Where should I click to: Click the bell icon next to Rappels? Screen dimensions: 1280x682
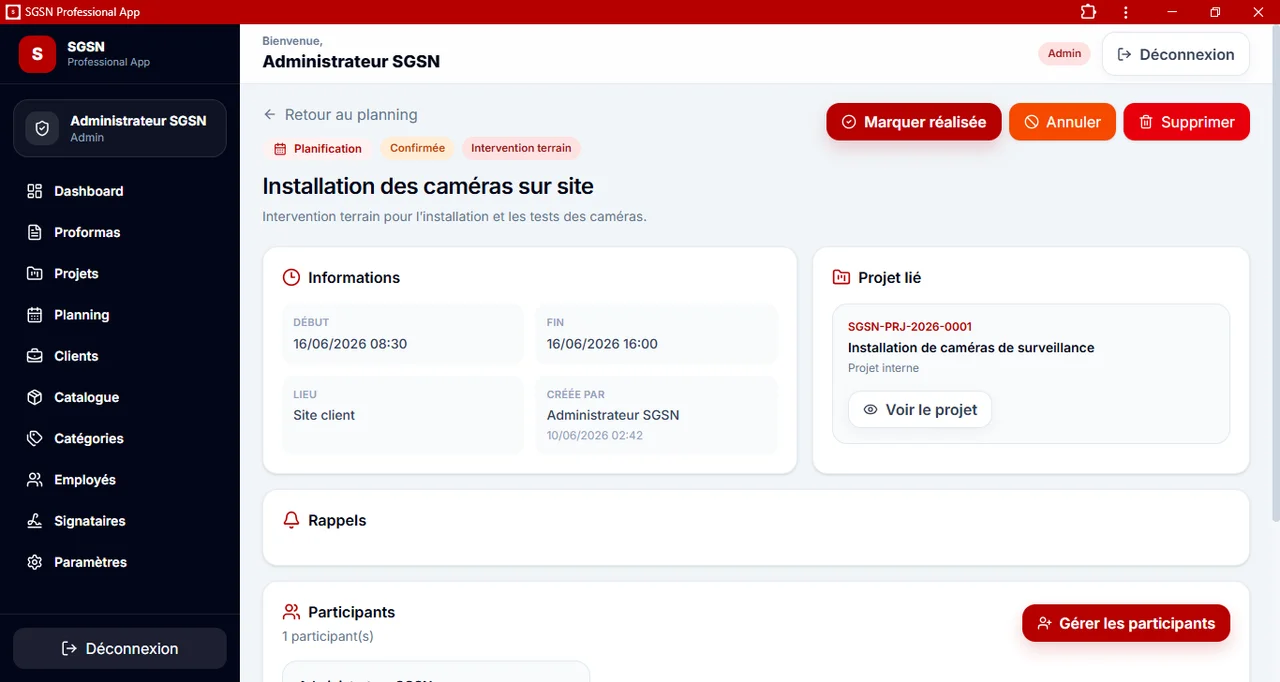(291, 520)
